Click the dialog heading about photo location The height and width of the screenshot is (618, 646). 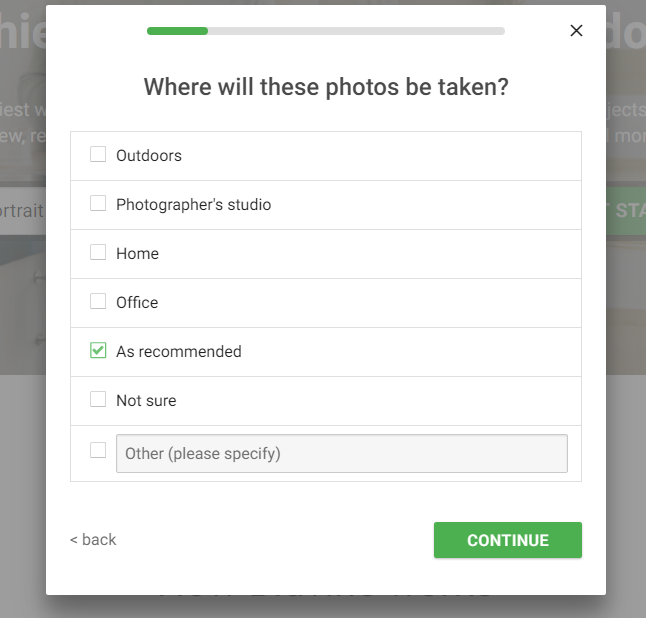326,87
